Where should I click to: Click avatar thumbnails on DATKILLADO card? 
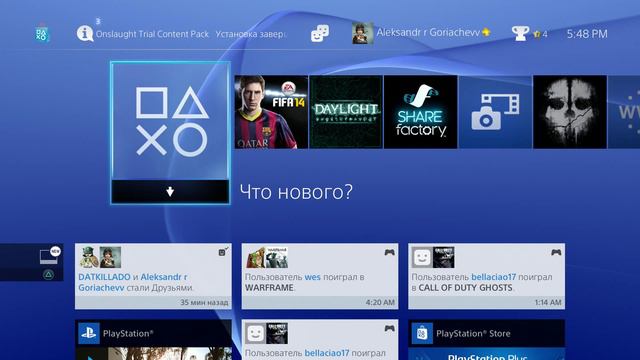(100, 257)
